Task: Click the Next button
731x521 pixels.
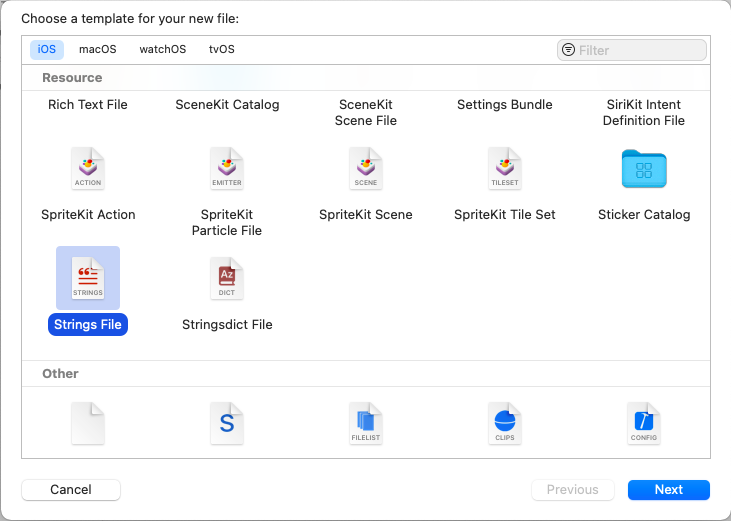Action: click(669, 490)
